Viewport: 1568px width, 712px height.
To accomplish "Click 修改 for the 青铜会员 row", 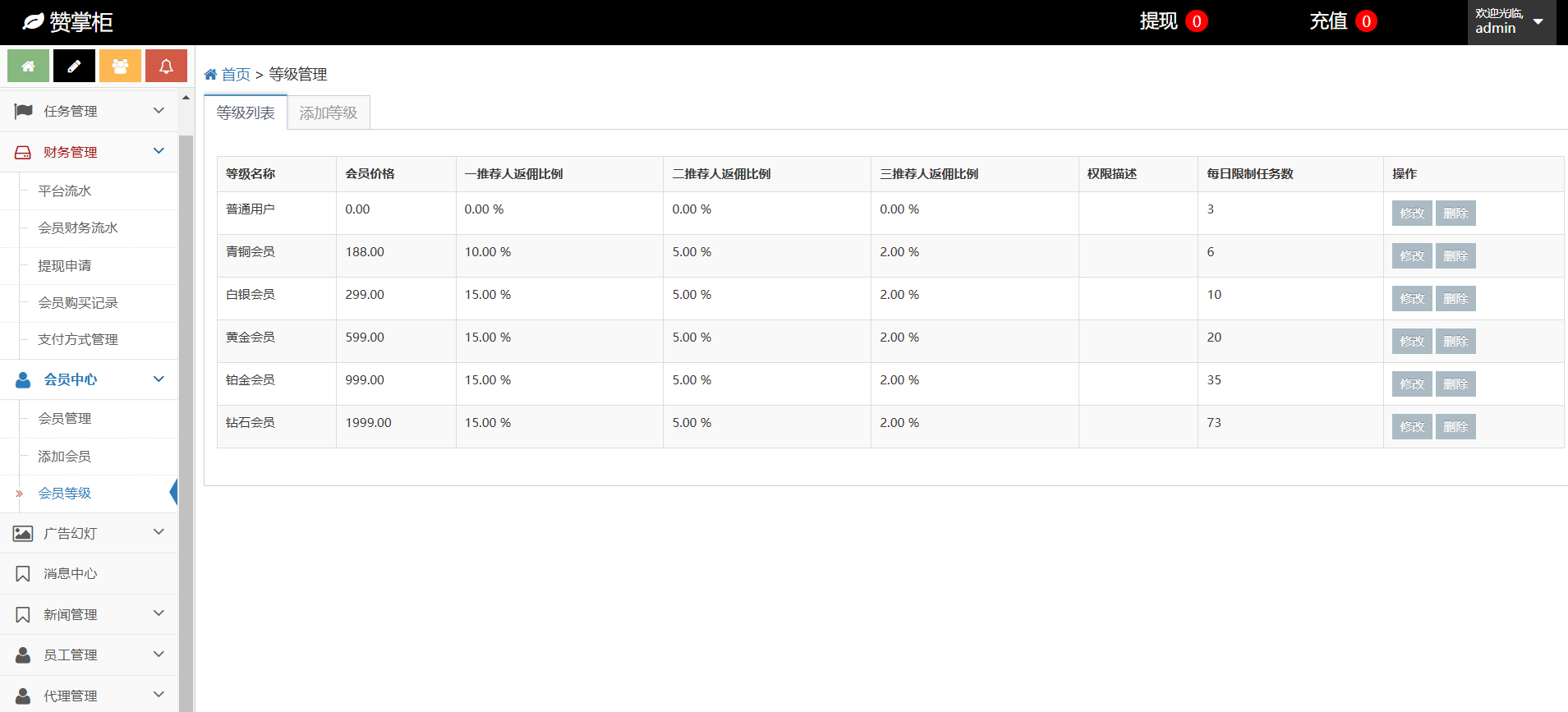I will coord(1412,256).
